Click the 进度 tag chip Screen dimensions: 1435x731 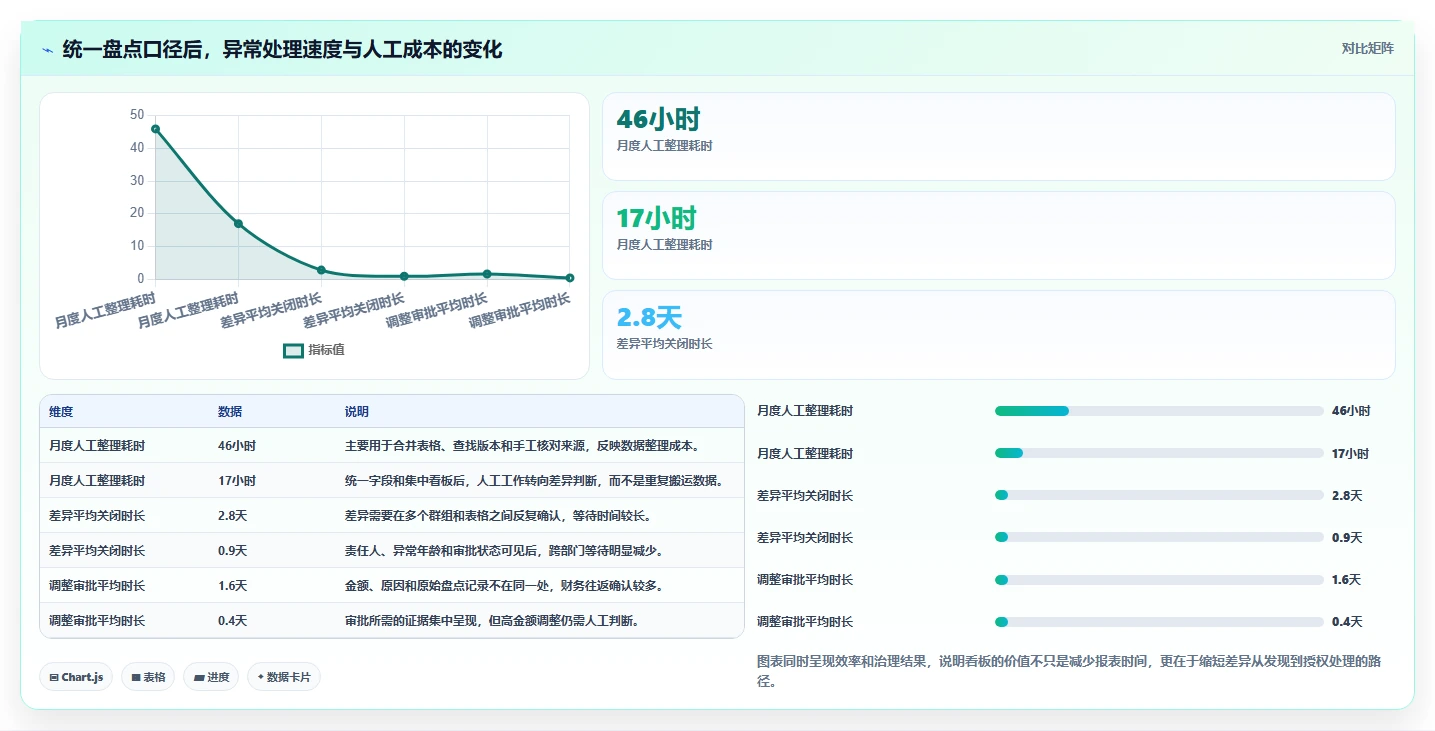point(211,677)
